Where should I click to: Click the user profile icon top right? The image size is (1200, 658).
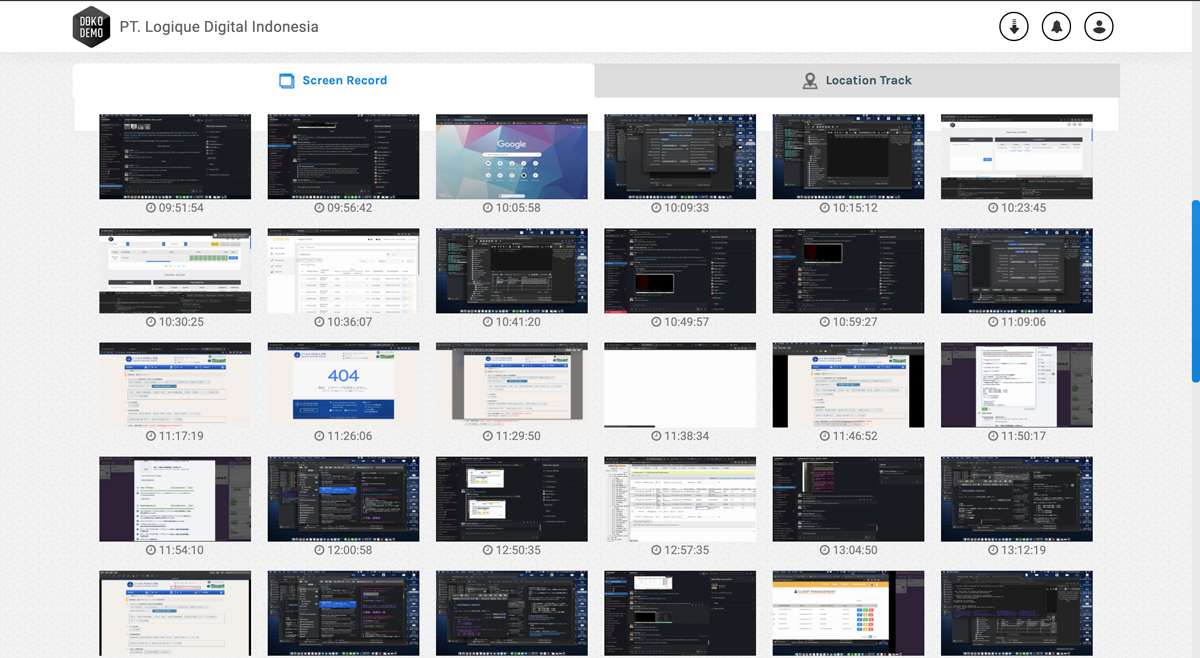coord(1099,26)
